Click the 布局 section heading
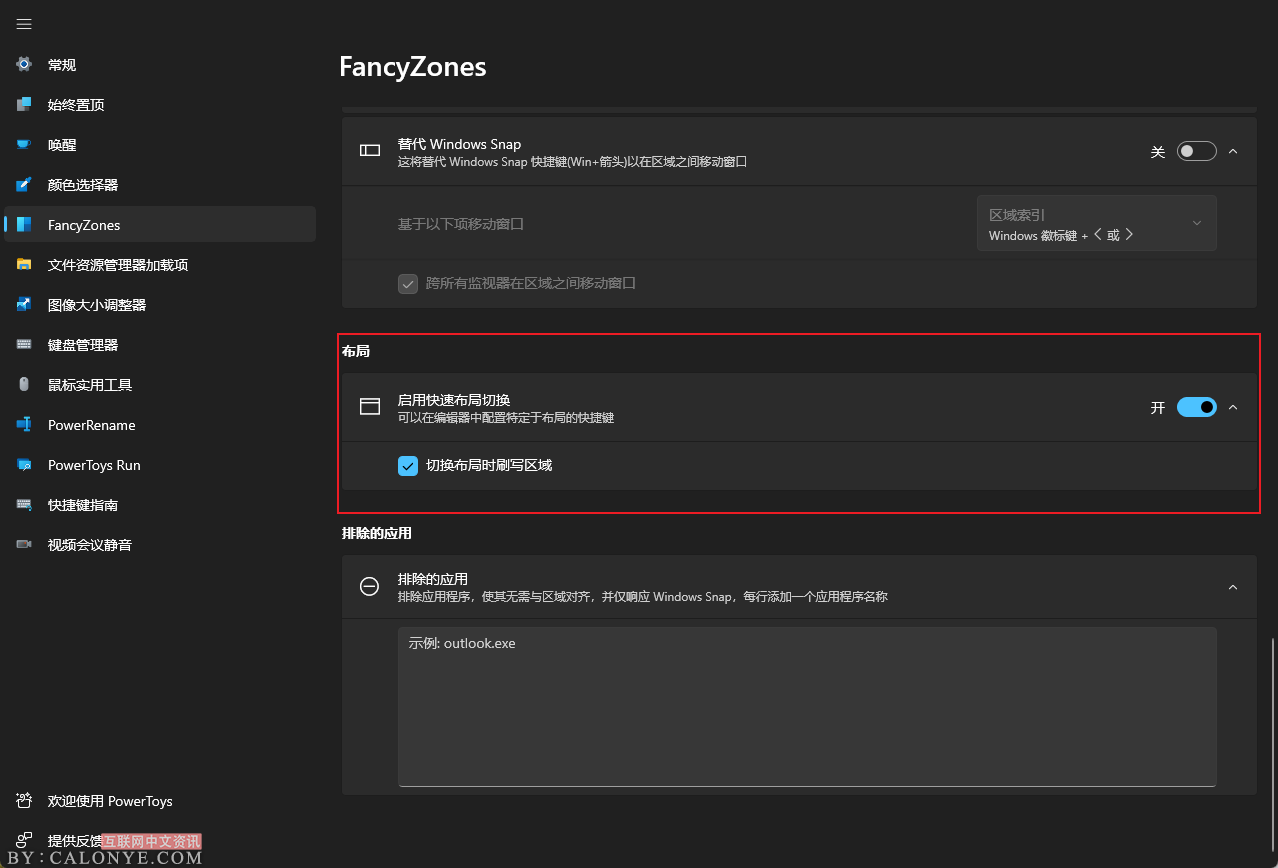Viewport: 1278px width, 868px height. (x=356, y=351)
